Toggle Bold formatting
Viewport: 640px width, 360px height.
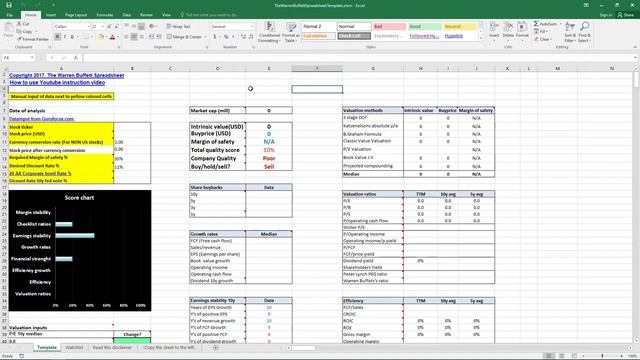58,37
